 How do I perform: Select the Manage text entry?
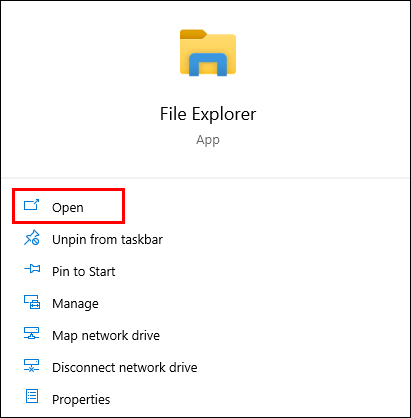tap(75, 303)
